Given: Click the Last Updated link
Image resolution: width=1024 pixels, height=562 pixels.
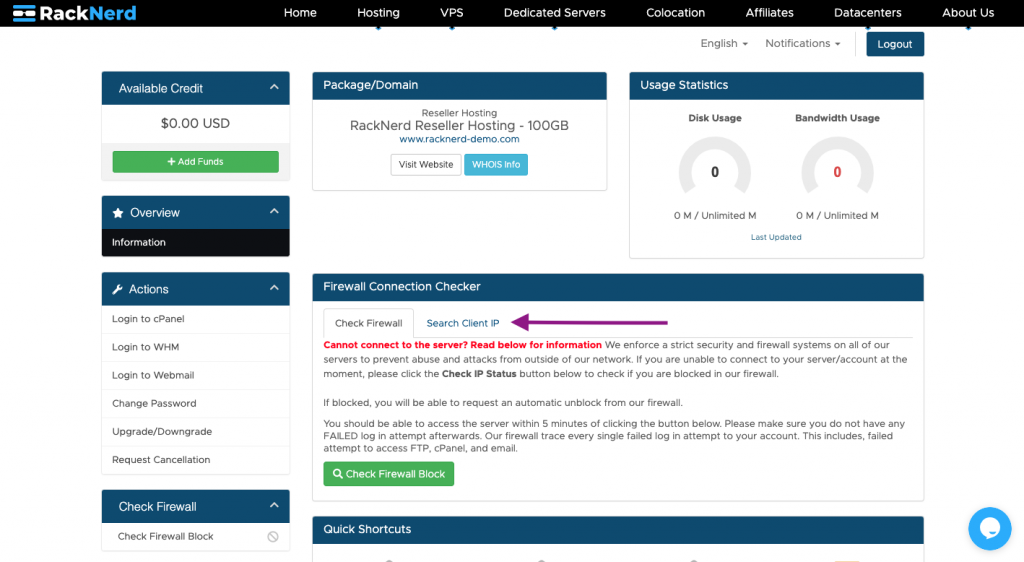Looking at the screenshot, I should click(776, 237).
